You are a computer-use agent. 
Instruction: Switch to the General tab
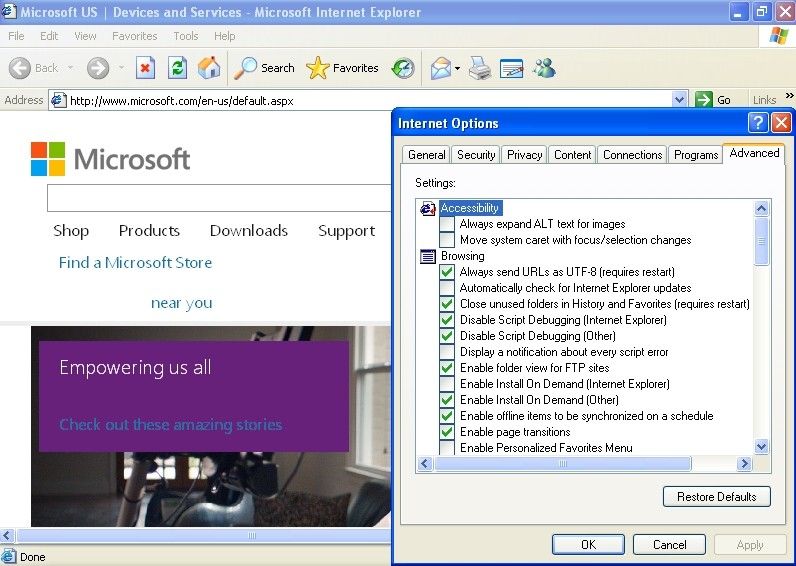coord(426,155)
